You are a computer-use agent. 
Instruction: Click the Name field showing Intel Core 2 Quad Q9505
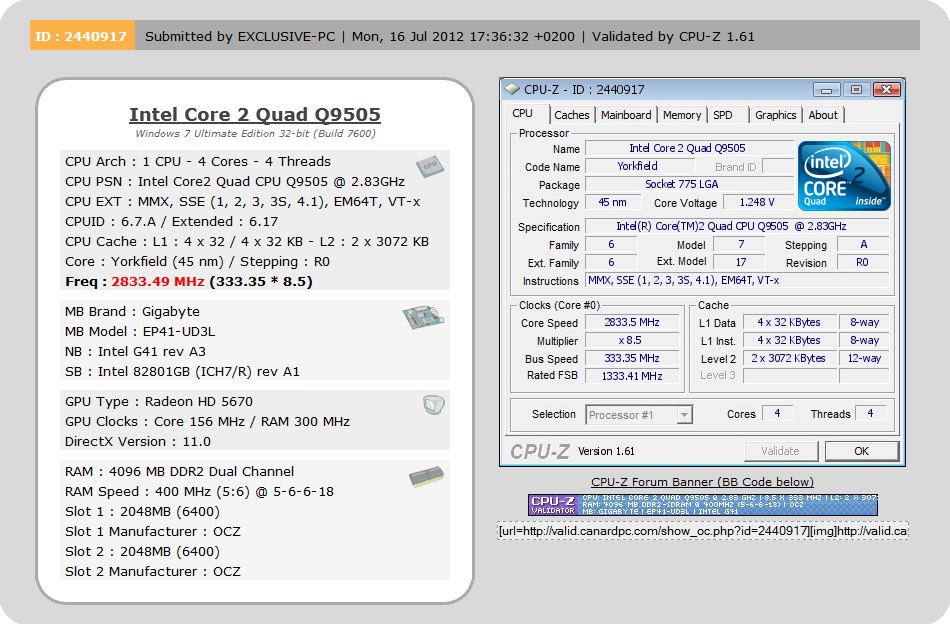click(x=689, y=148)
